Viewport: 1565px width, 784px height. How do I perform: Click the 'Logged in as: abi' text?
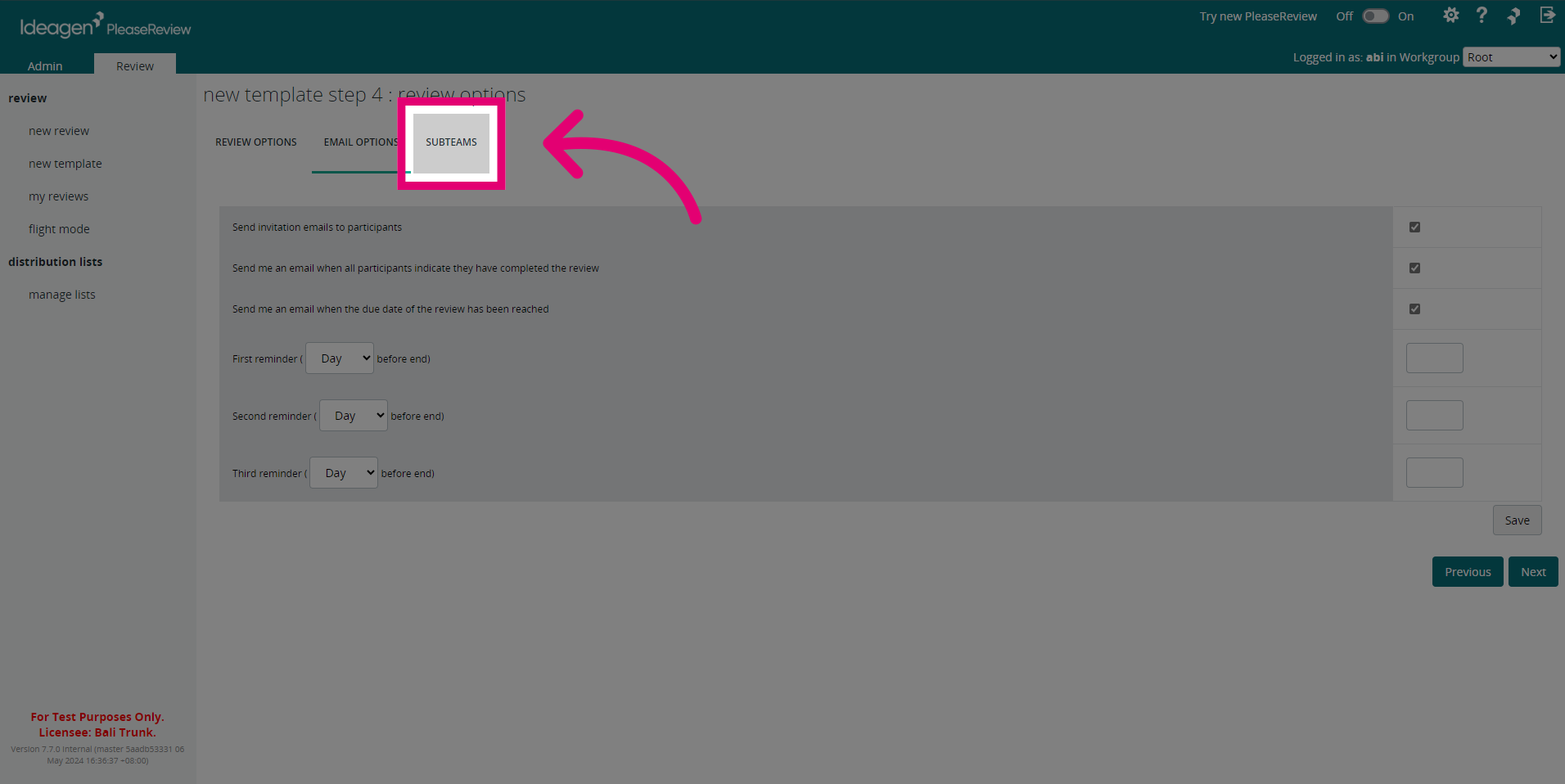coord(1338,57)
